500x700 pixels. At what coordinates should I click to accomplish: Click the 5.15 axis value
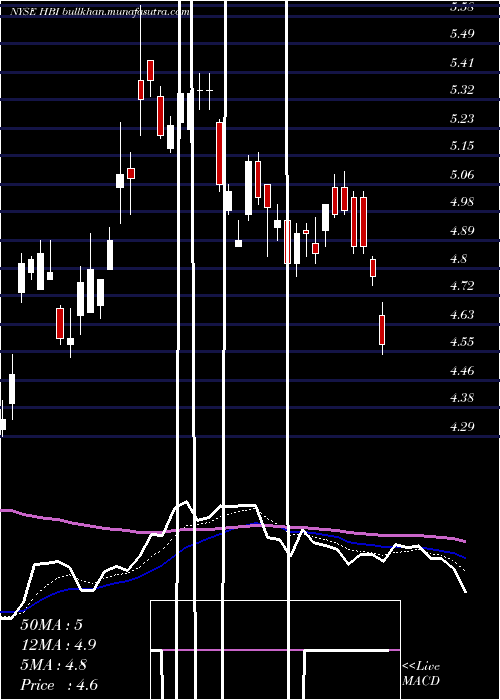(x=462, y=146)
